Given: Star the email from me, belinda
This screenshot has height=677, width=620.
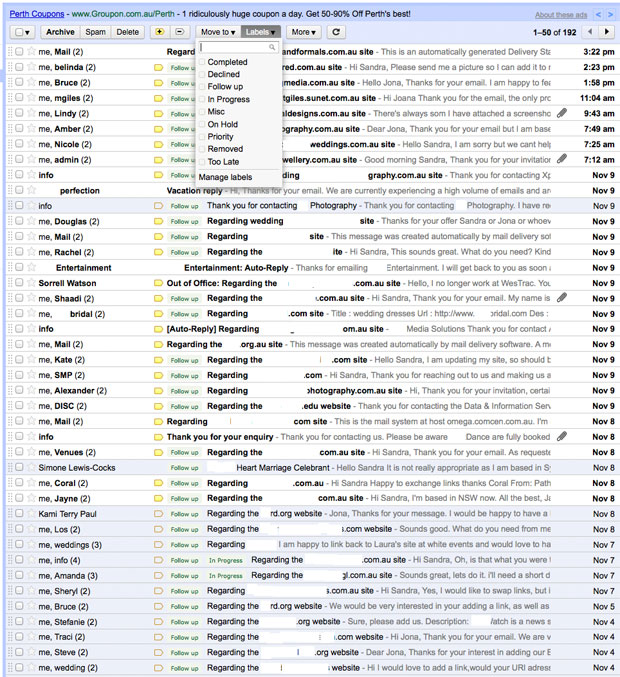Looking at the screenshot, I should [x=31, y=67].
